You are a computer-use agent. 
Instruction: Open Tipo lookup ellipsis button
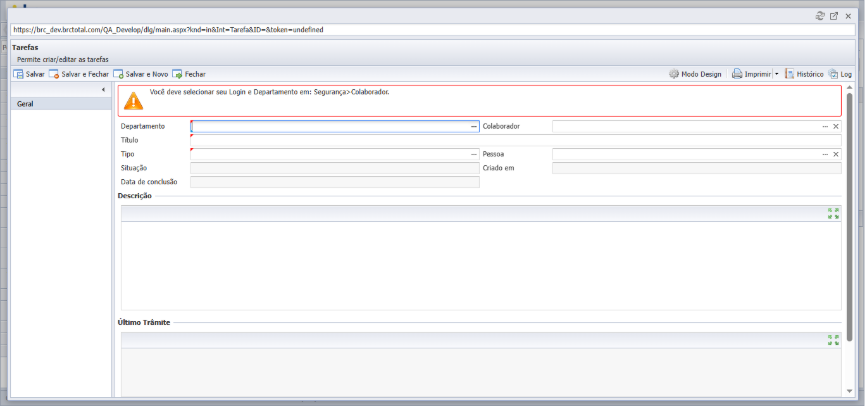474,154
